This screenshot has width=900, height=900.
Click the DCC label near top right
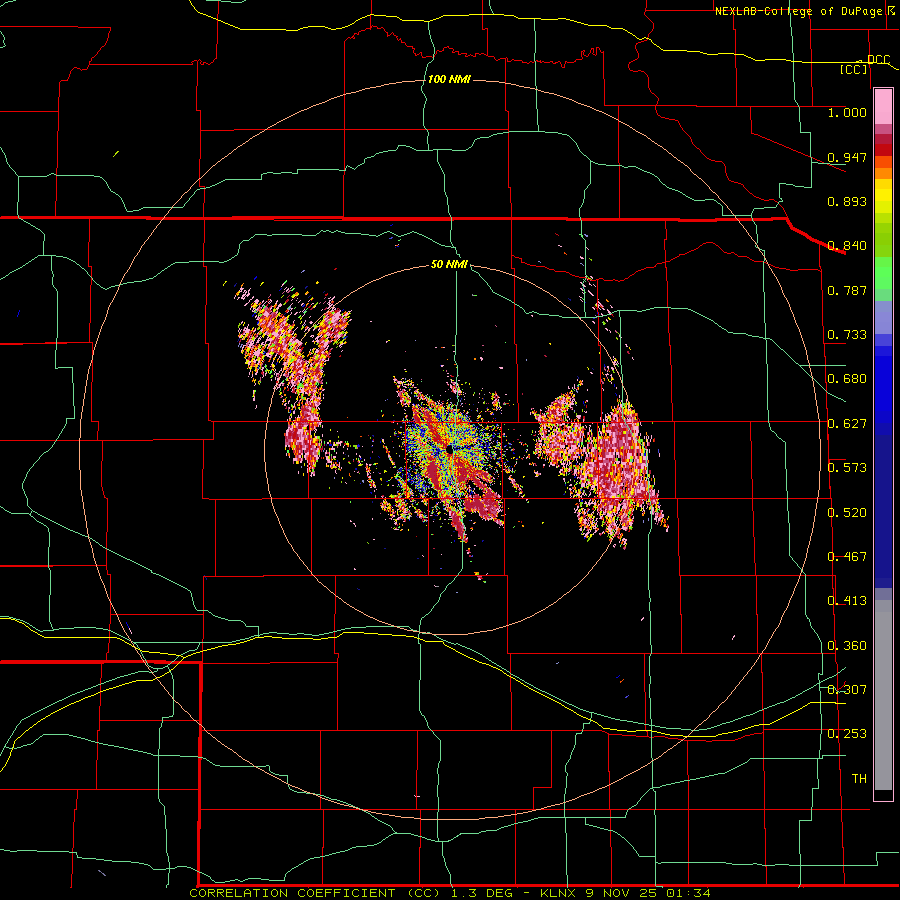(x=878, y=60)
